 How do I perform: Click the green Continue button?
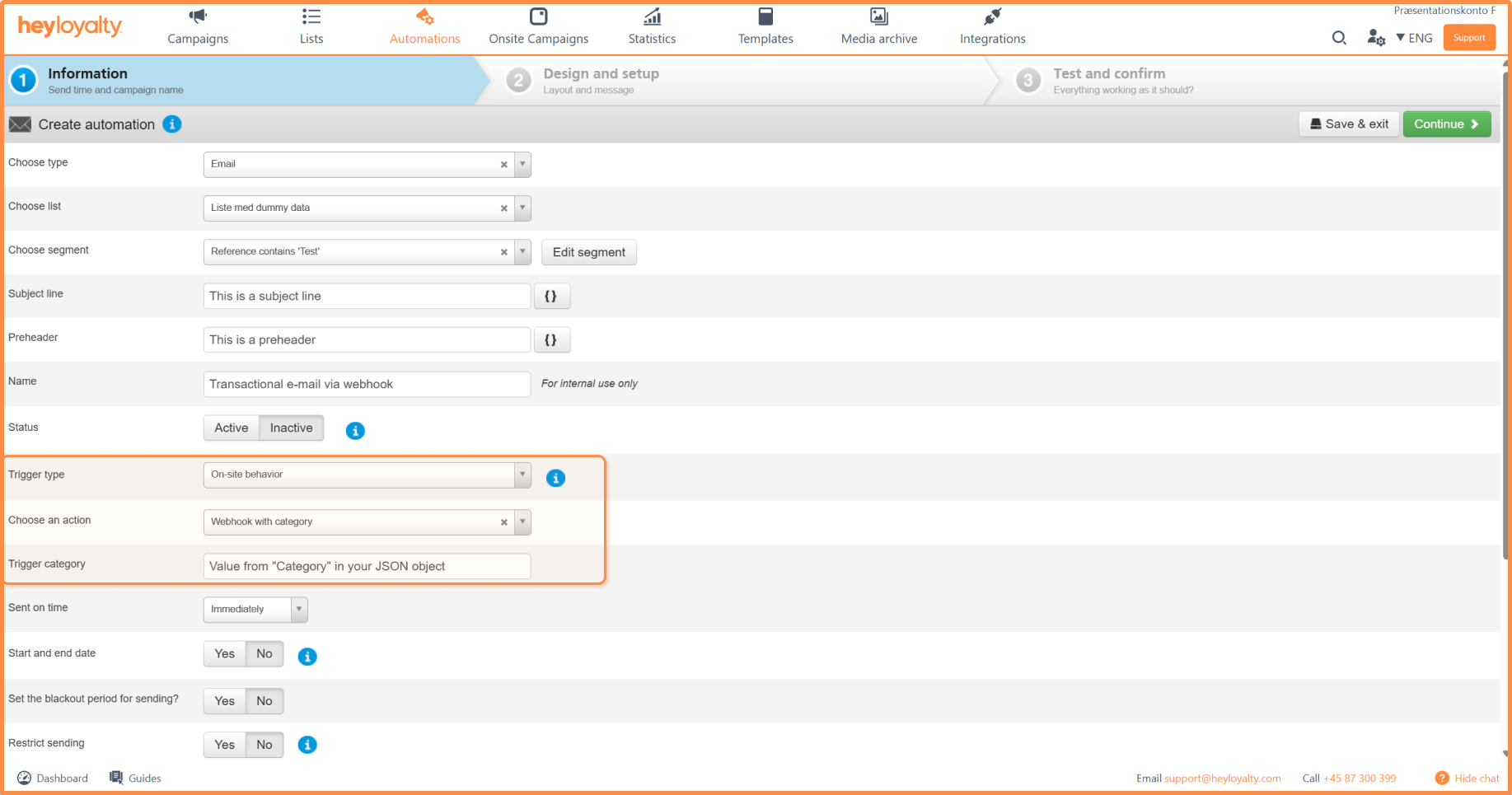coord(1446,124)
